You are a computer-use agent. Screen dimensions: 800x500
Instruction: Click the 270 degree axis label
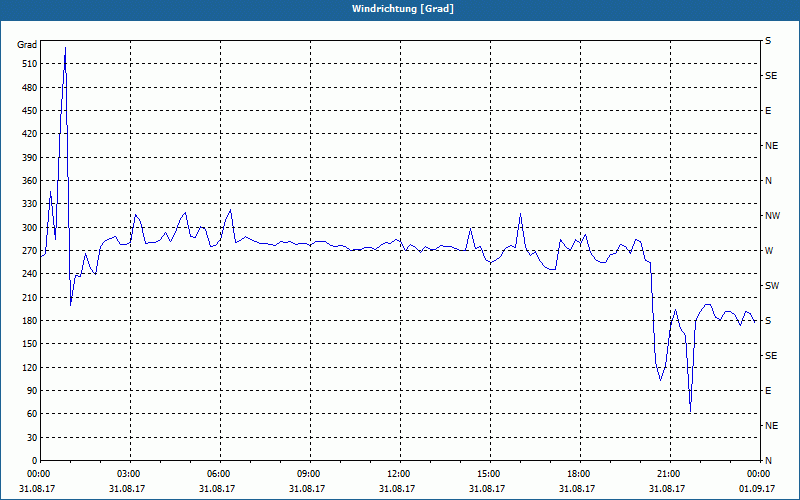pos(30,251)
